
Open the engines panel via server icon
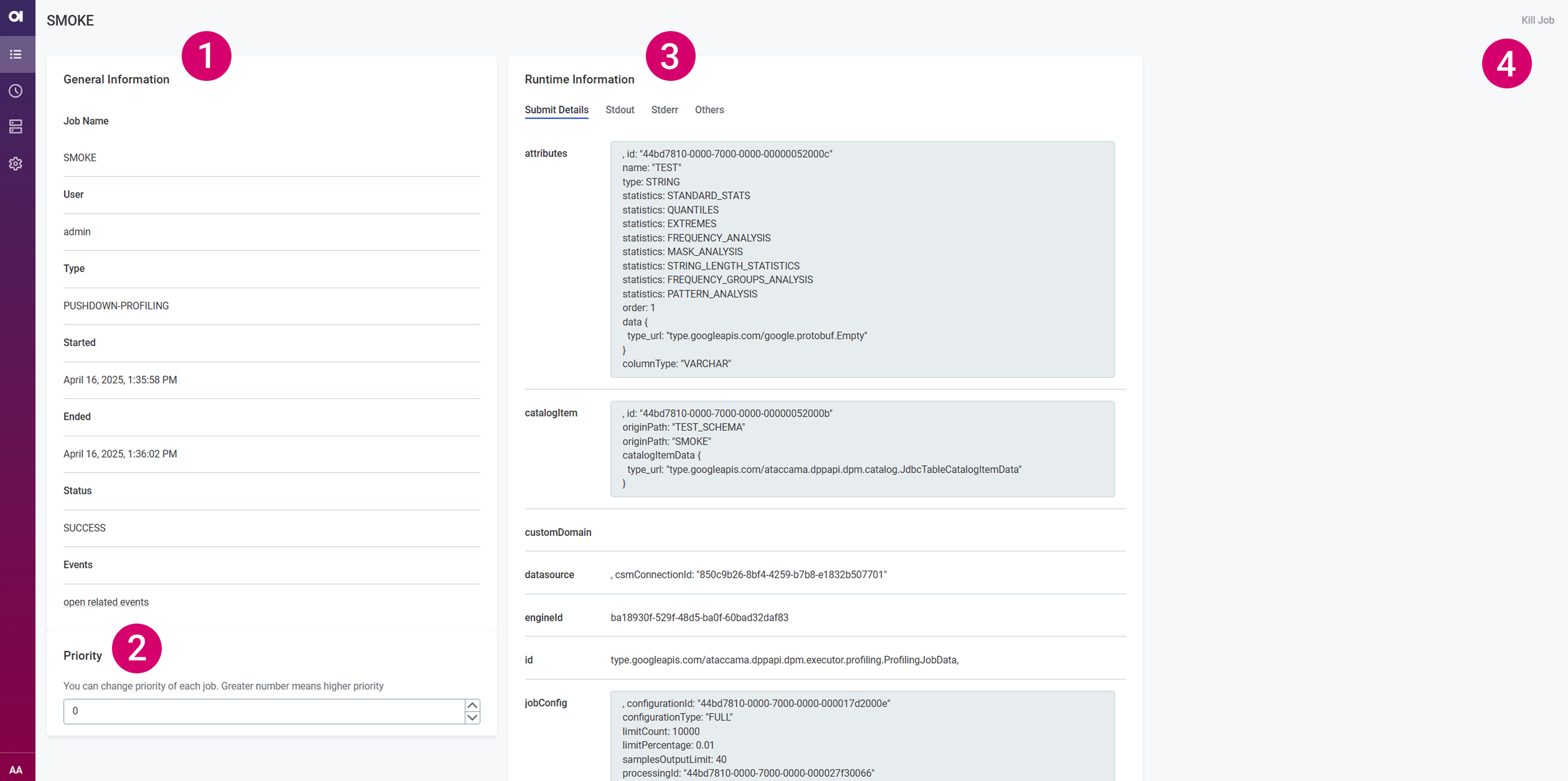pyautogui.click(x=16, y=127)
